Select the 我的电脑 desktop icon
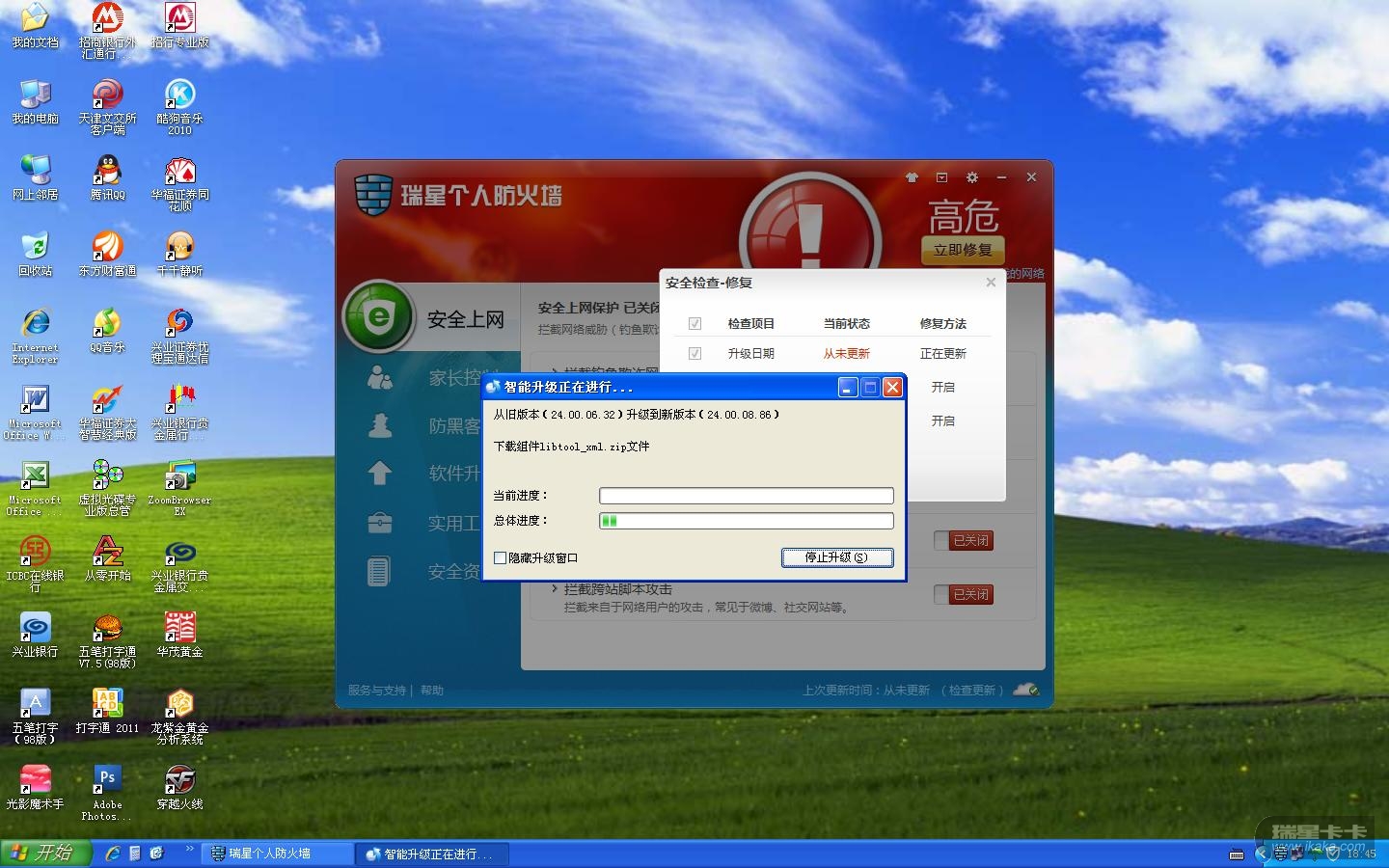The image size is (1389, 868). pos(35,101)
